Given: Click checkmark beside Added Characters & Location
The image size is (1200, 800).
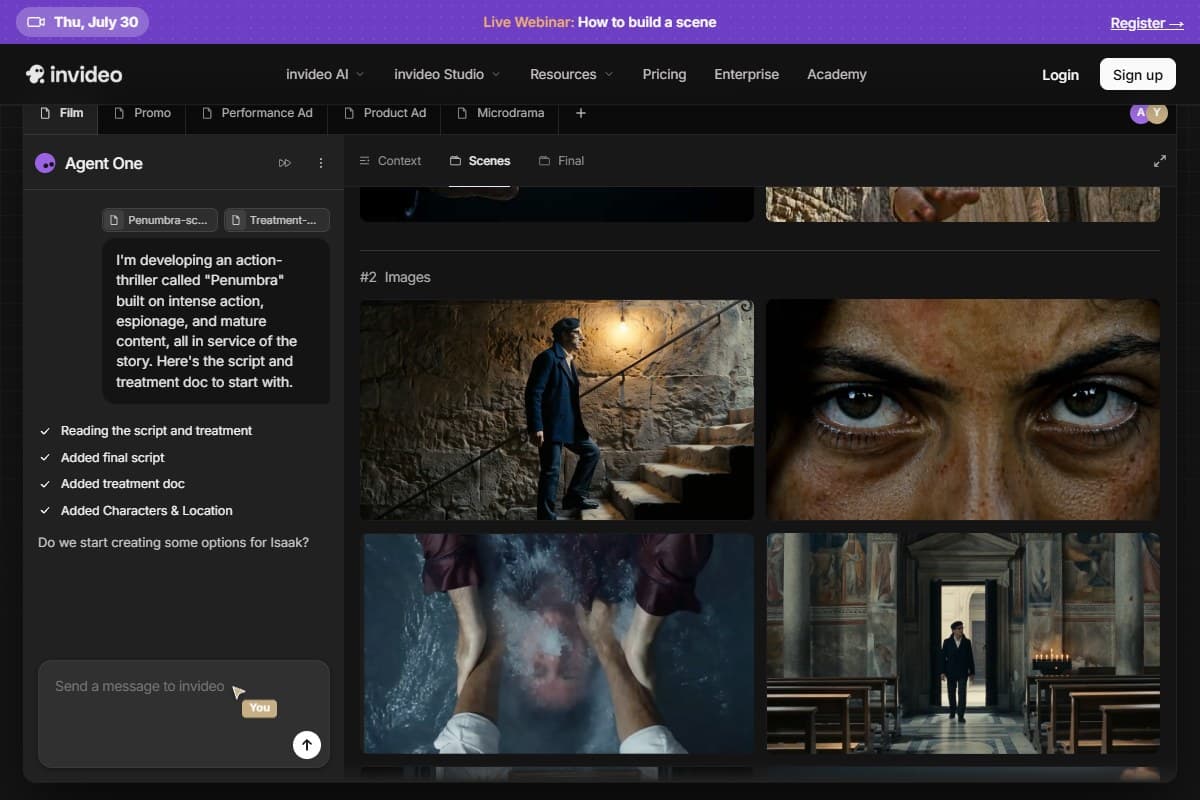Looking at the screenshot, I should click(x=45, y=510).
